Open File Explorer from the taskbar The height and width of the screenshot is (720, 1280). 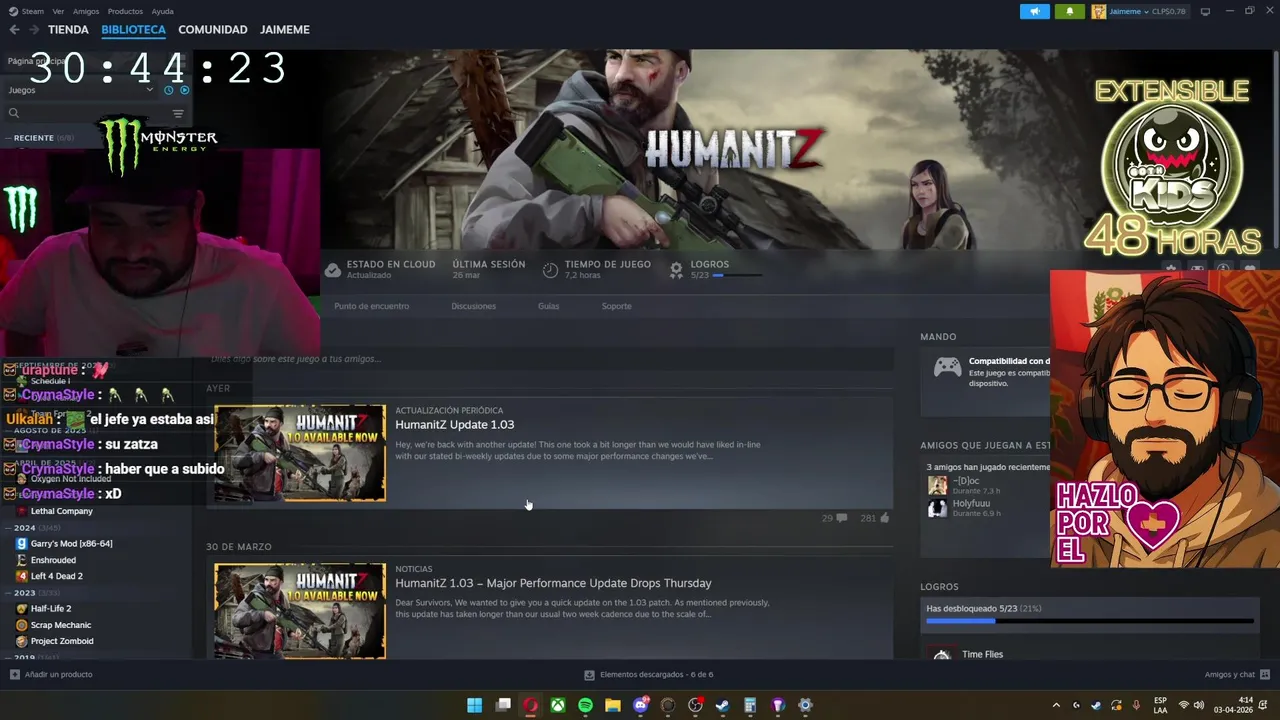(612, 705)
